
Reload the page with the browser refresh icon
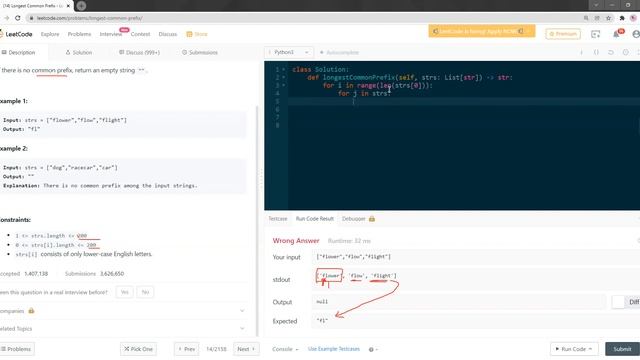(18, 18)
